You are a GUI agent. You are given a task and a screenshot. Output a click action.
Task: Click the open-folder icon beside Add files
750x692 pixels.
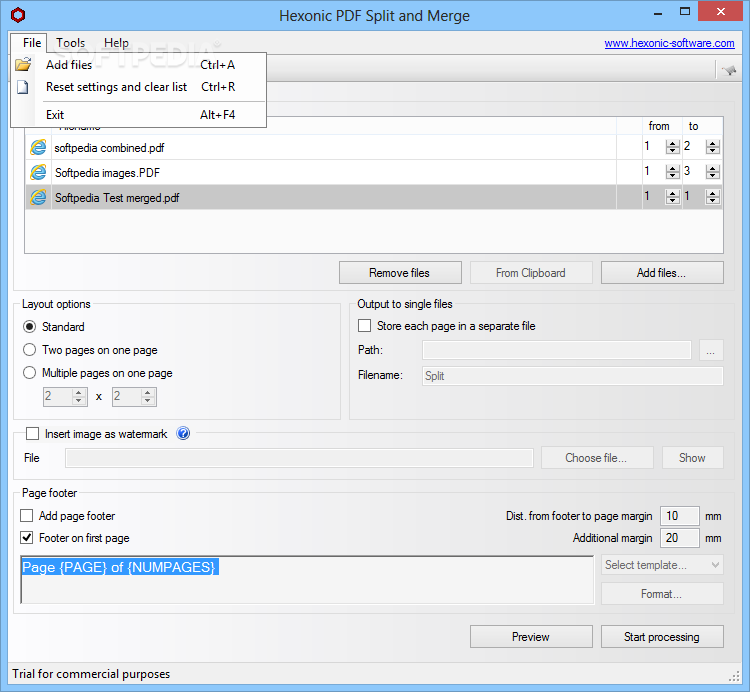coord(23,64)
